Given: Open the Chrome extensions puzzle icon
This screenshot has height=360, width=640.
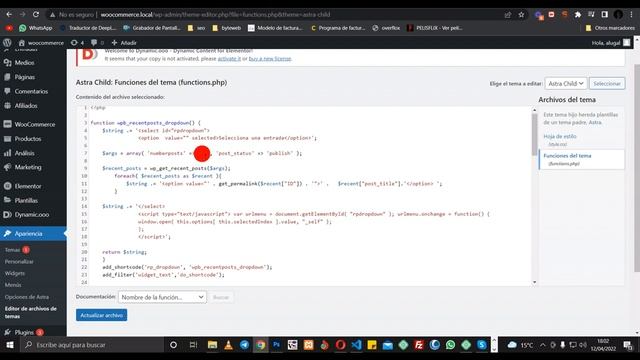Looking at the screenshot, I should [x=578, y=14].
